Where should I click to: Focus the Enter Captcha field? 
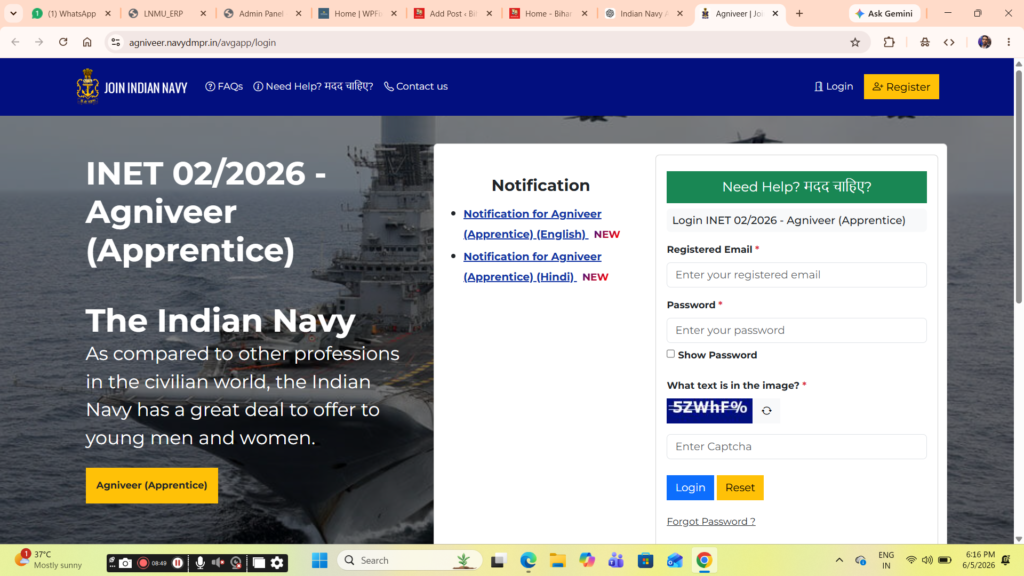[x=796, y=447]
